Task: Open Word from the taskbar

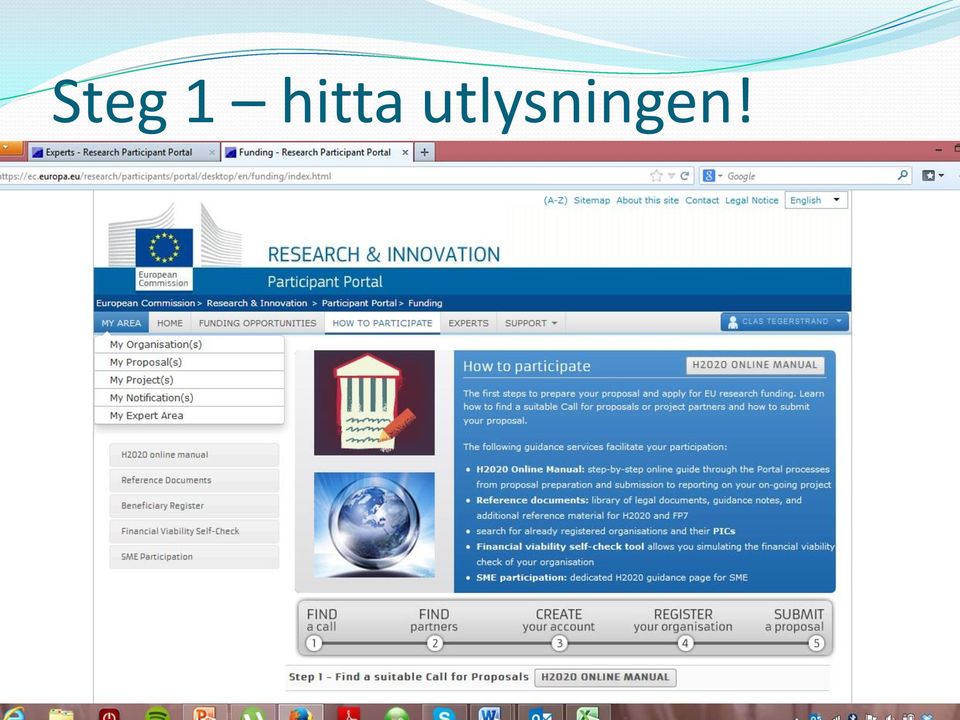Action: tap(490, 714)
